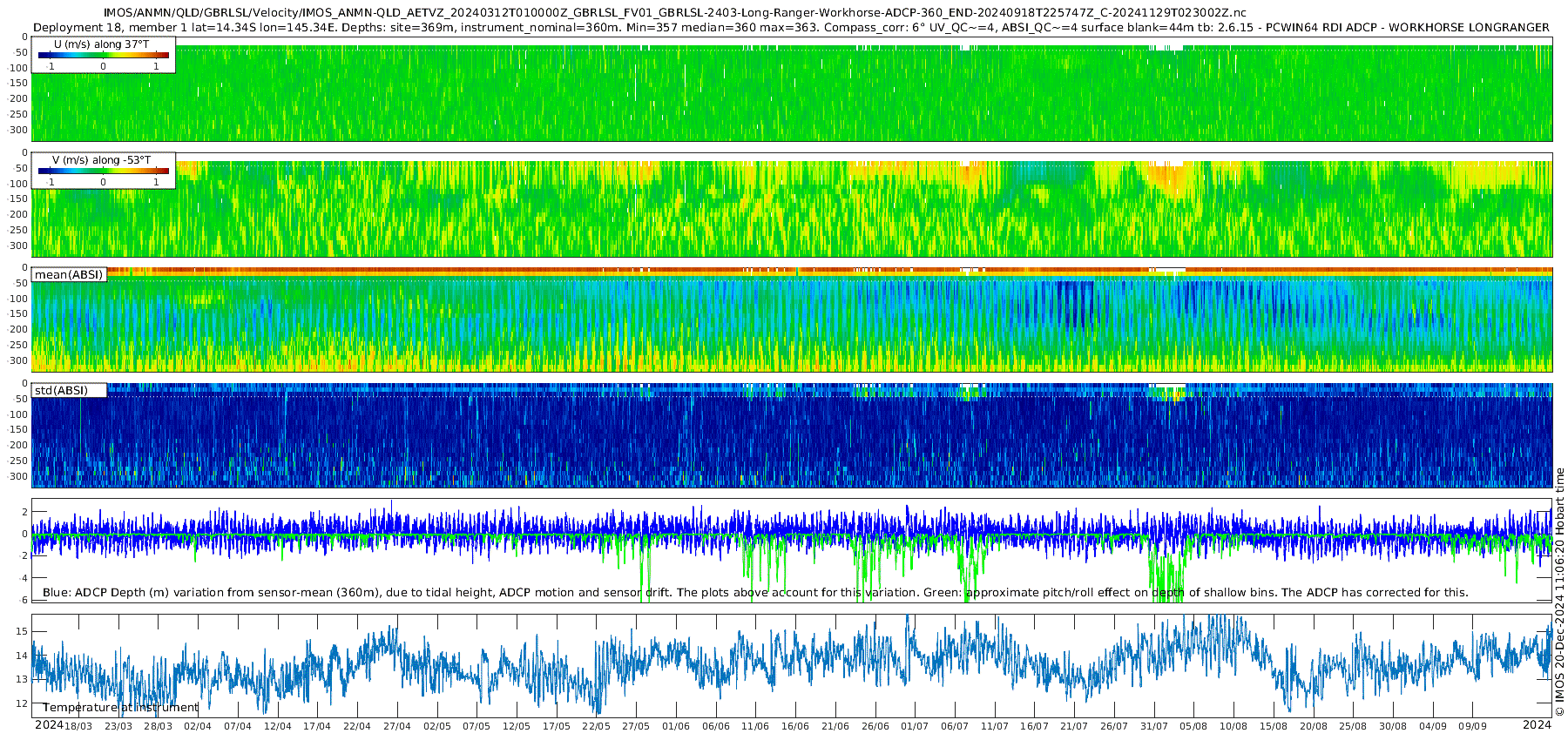This screenshot has height=740, width=1568.
Task: Click the 17/05 date tick
Action: coord(557,726)
